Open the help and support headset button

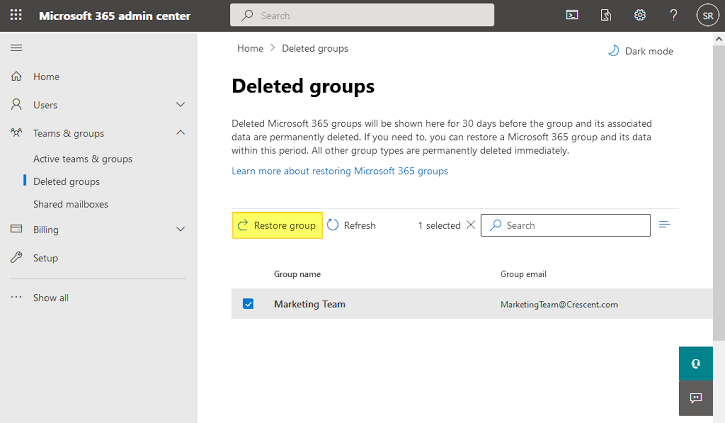tap(696, 363)
